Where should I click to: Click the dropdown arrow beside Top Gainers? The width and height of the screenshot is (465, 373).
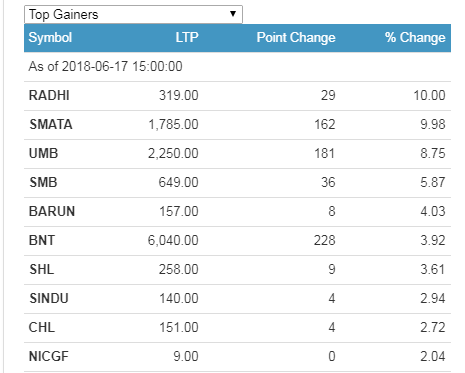[233, 14]
